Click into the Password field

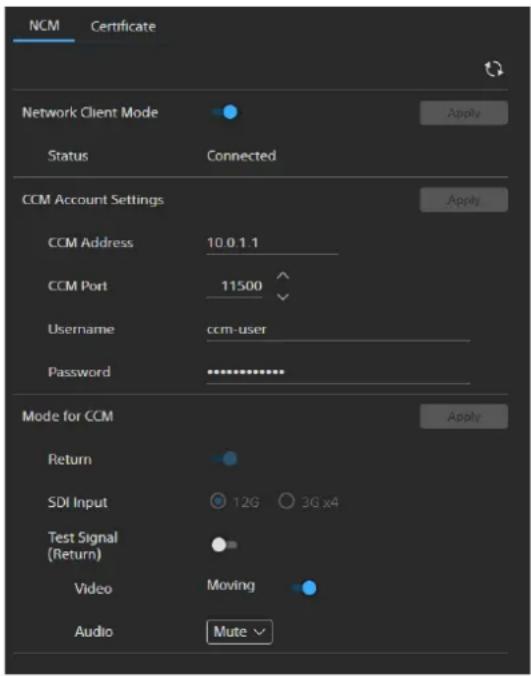click(338, 372)
